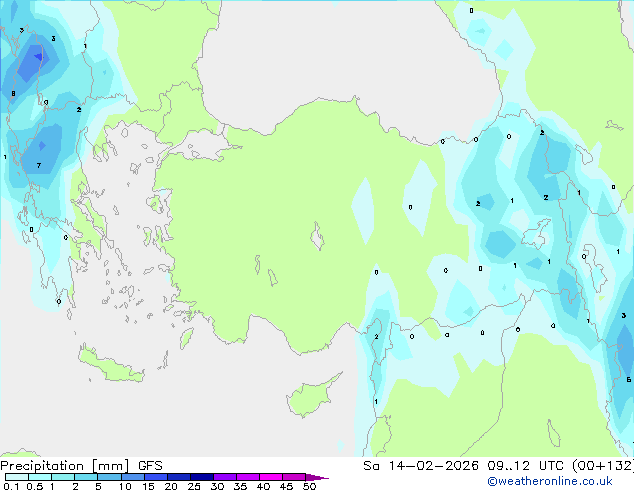Pick legend swatch between 40 and 45
Image resolution: width=634 pixels, height=490 pixels.
pyautogui.click(x=271, y=477)
